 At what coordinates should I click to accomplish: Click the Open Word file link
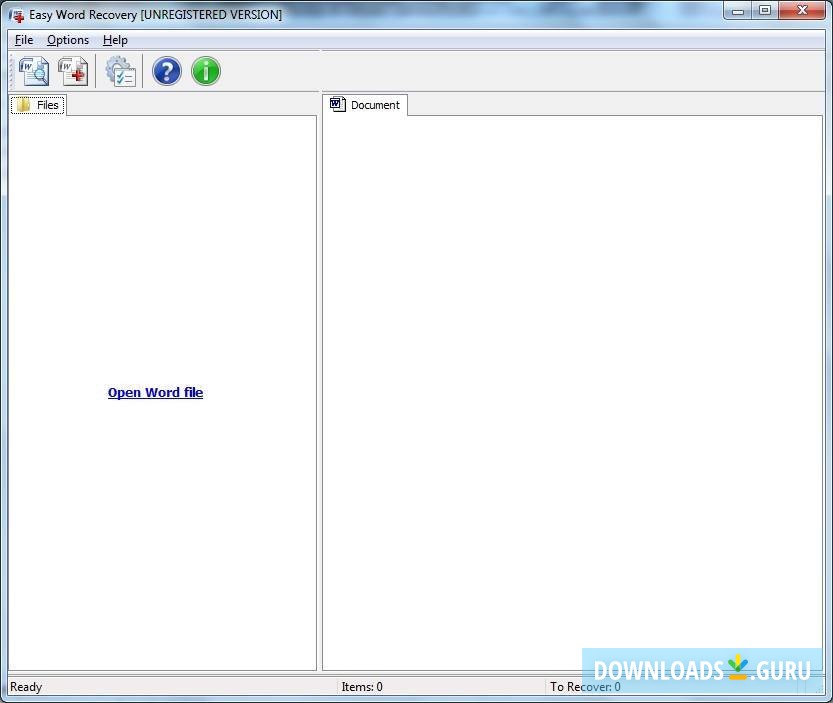pyautogui.click(x=155, y=393)
